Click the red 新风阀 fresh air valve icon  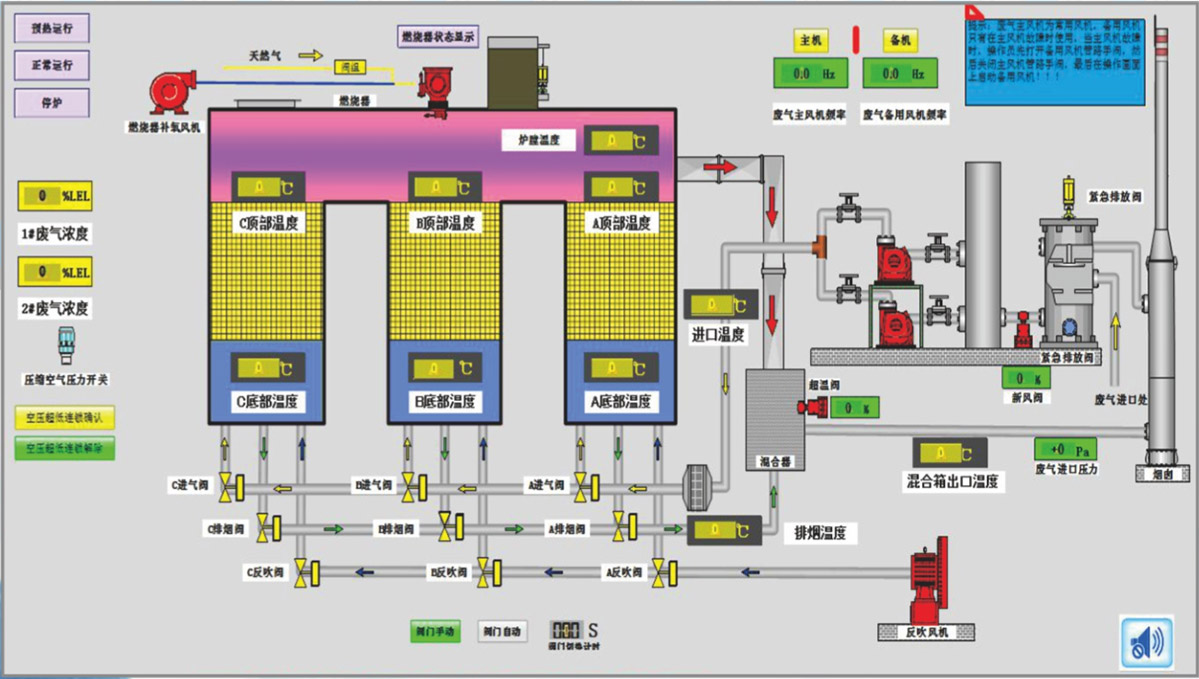pos(1022,329)
